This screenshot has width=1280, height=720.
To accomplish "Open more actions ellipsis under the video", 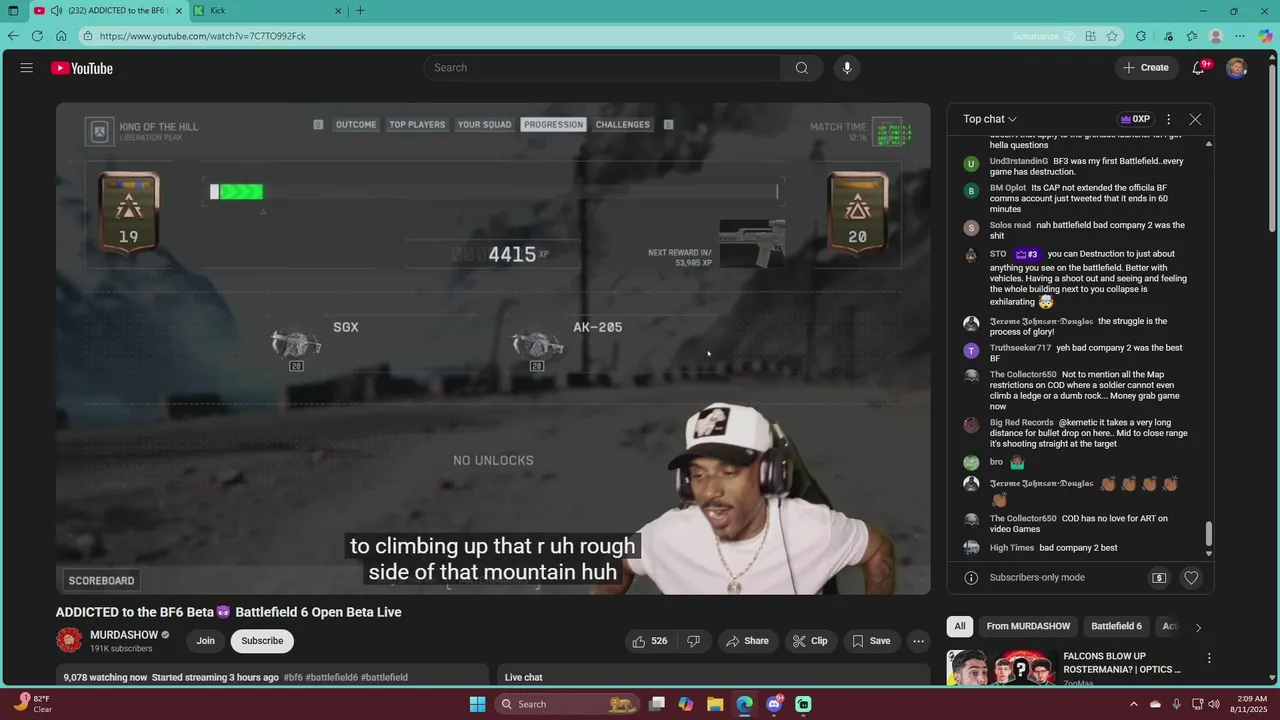I will 918,641.
